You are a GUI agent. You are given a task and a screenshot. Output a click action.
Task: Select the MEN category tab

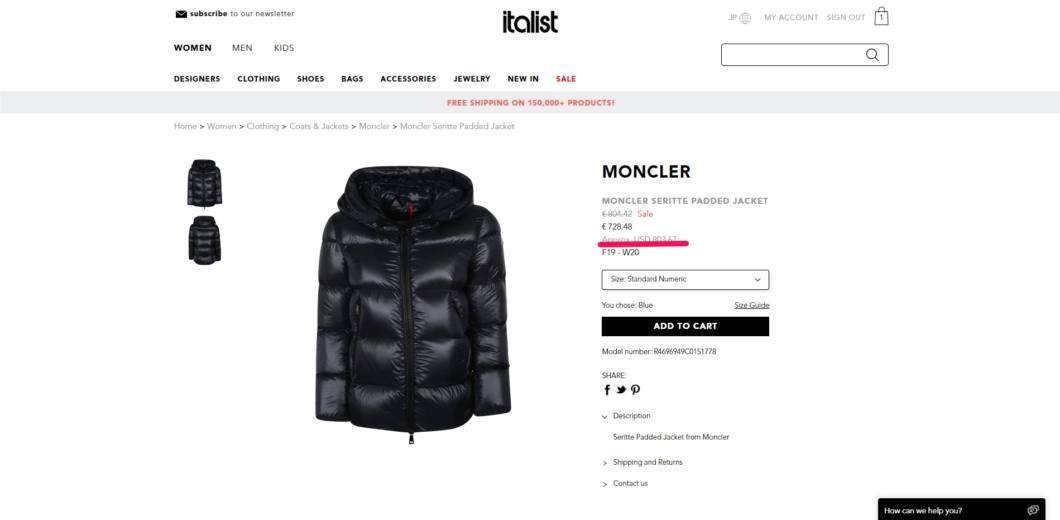(242, 48)
